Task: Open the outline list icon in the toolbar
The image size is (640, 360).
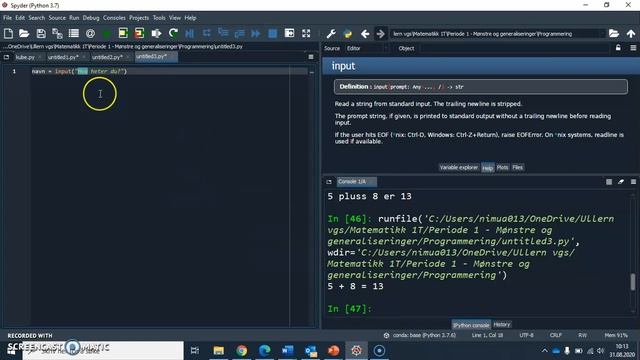Action: pyautogui.click(x=74, y=33)
